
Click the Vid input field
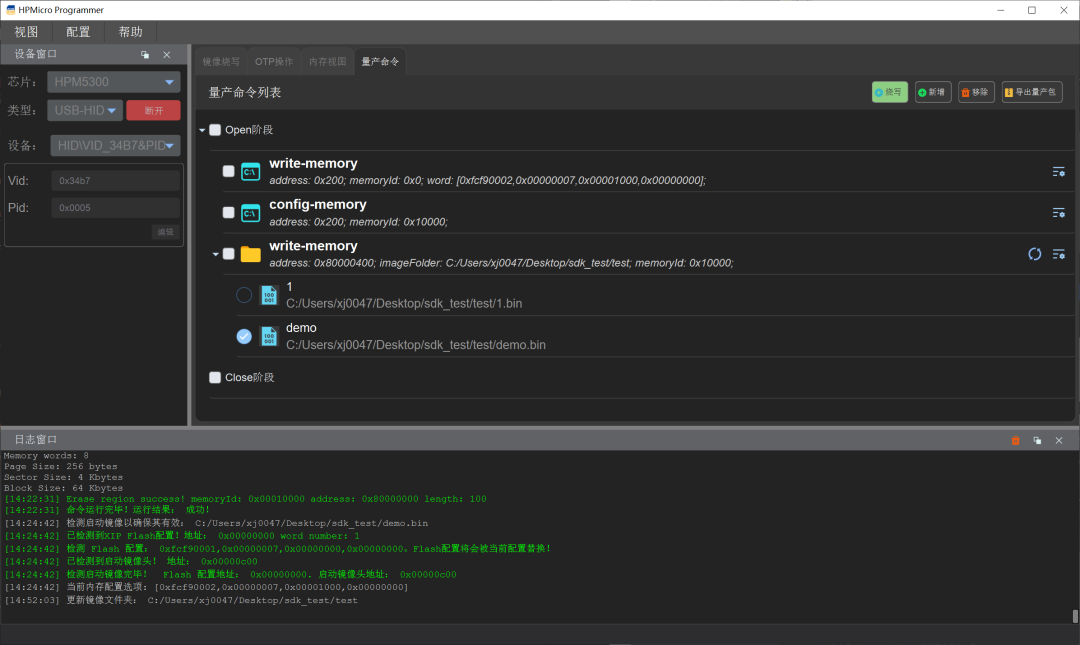[115, 181]
